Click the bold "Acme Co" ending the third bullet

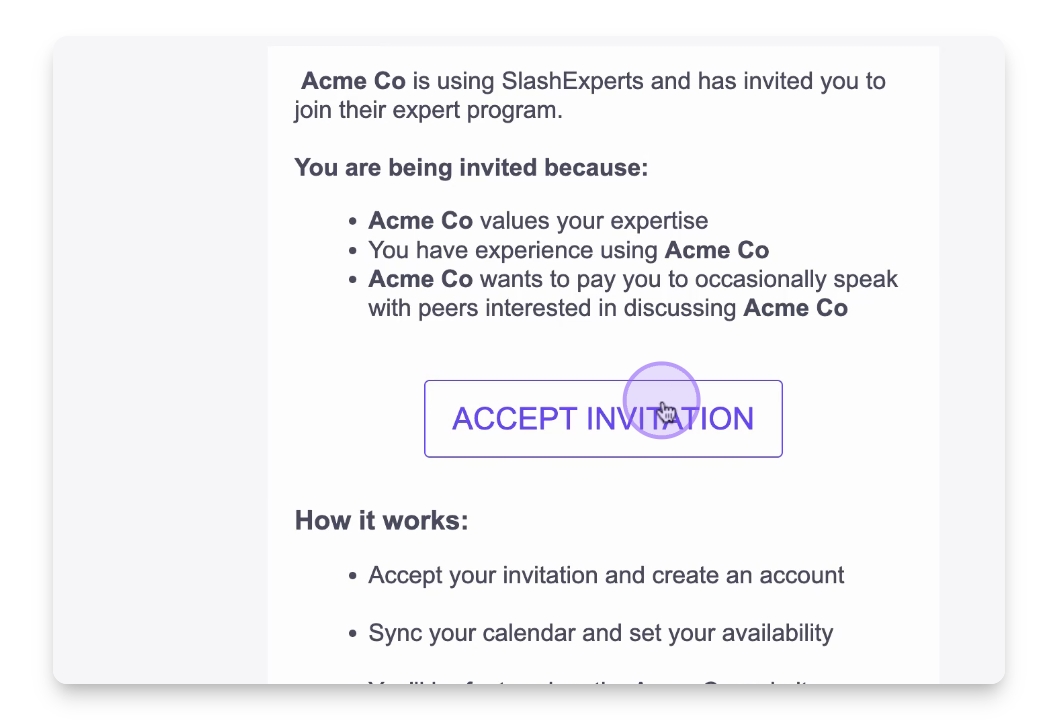tap(795, 308)
